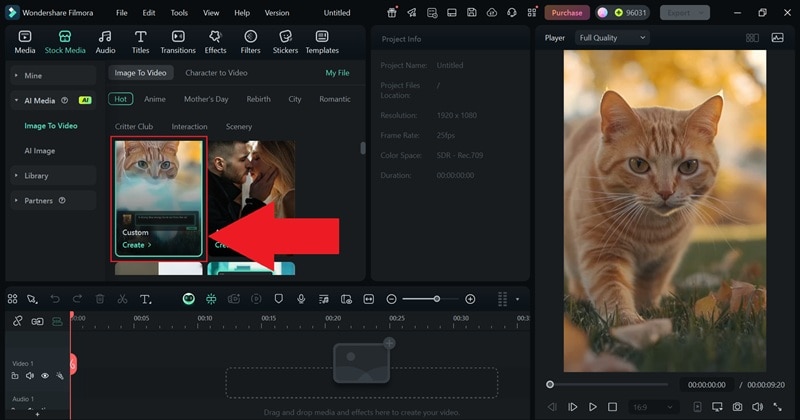Click the player play button
This screenshot has height=420, width=800.
592,407
